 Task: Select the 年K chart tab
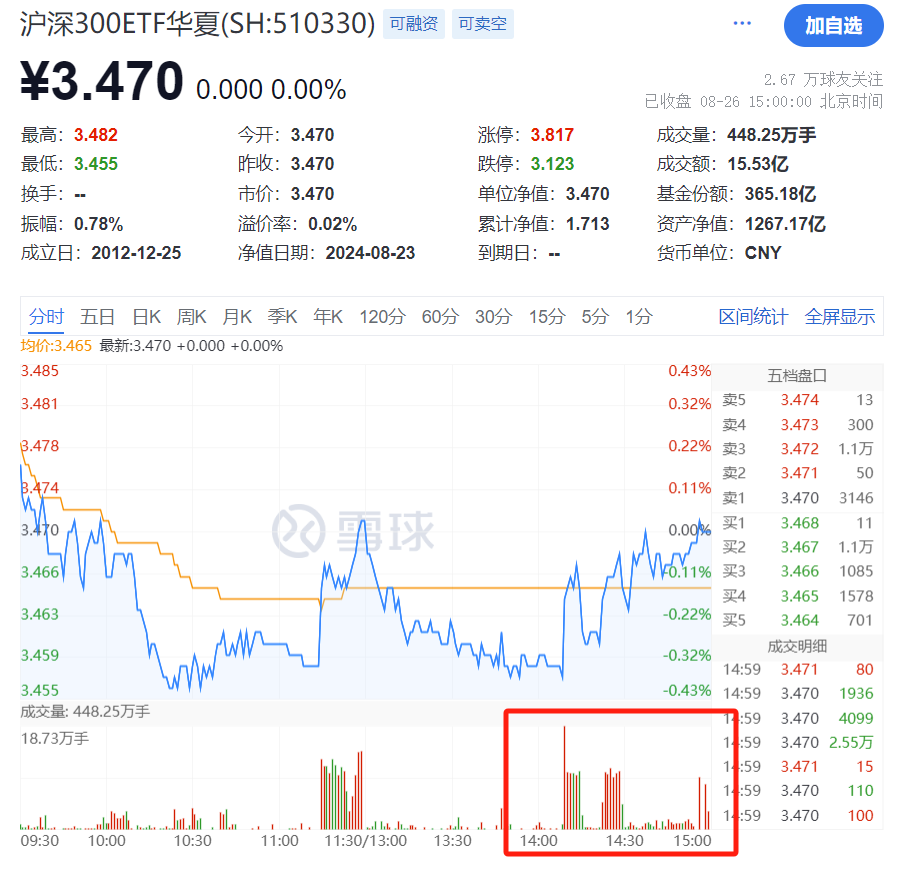click(x=328, y=317)
